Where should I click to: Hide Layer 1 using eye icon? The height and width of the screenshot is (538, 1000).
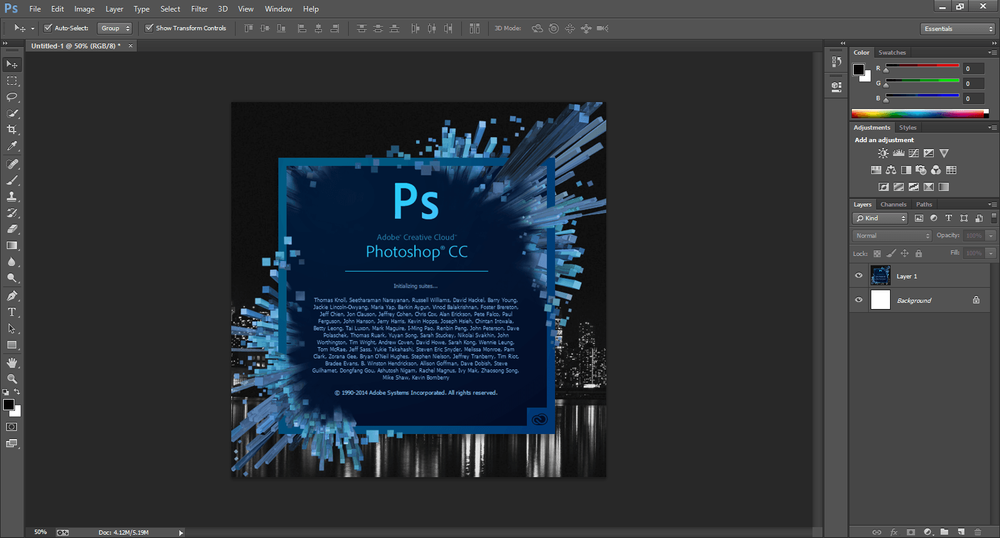[858, 276]
